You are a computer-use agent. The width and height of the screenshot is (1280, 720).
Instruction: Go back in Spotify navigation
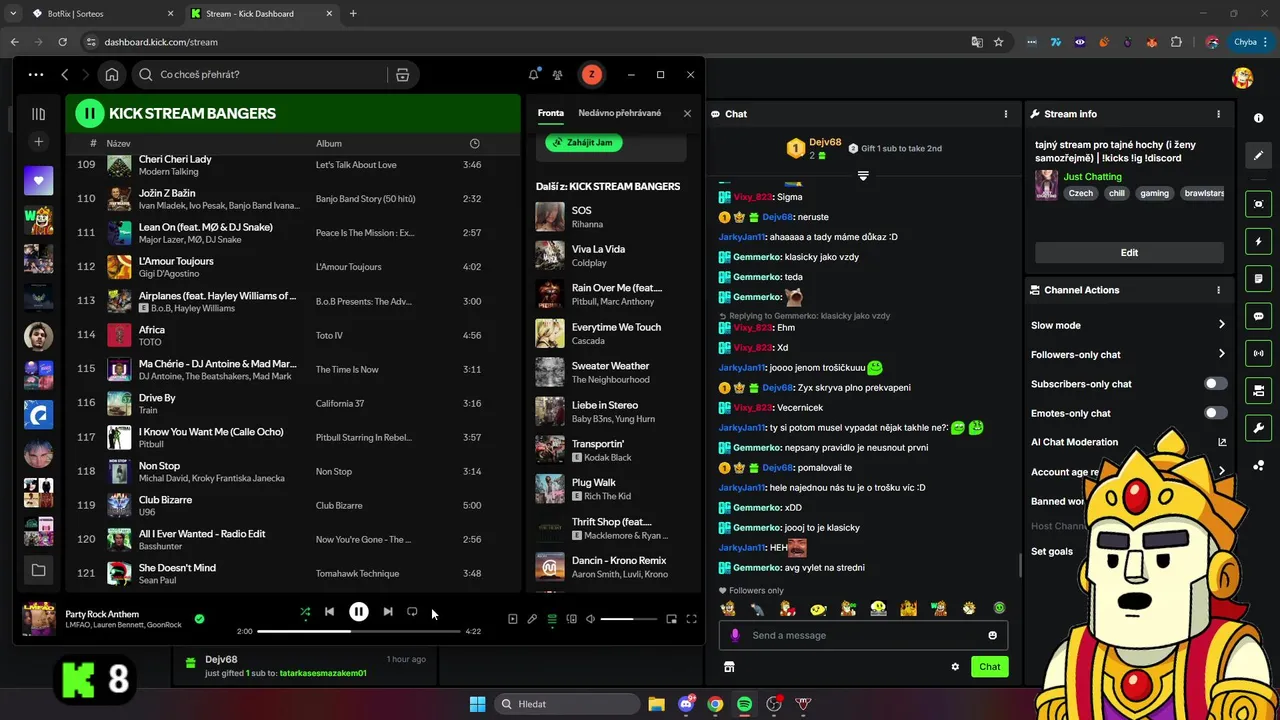pos(65,74)
